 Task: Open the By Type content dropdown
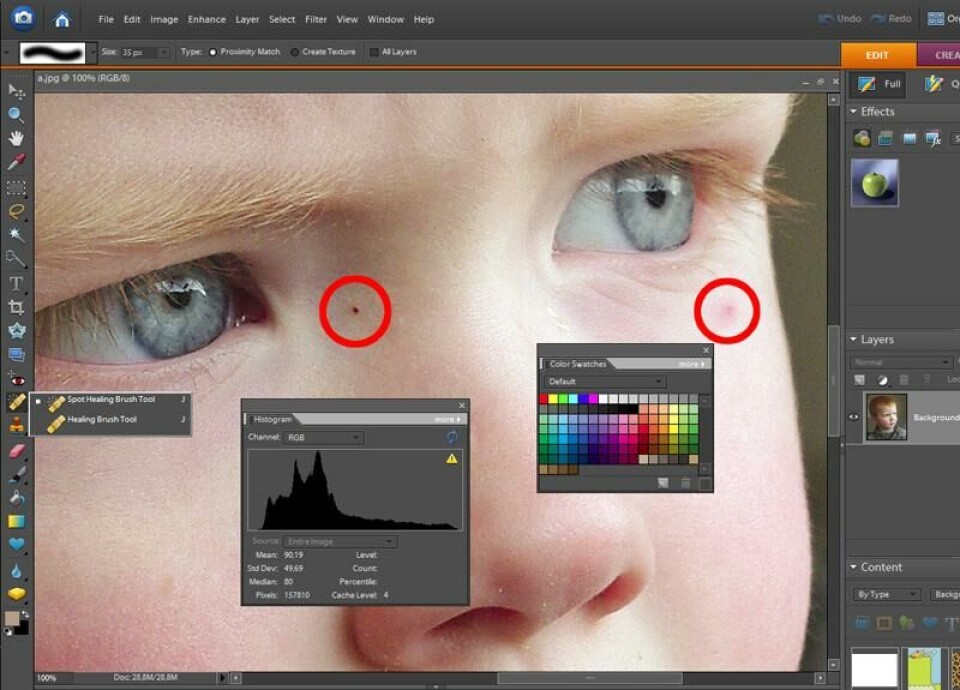tap(885, 594)
